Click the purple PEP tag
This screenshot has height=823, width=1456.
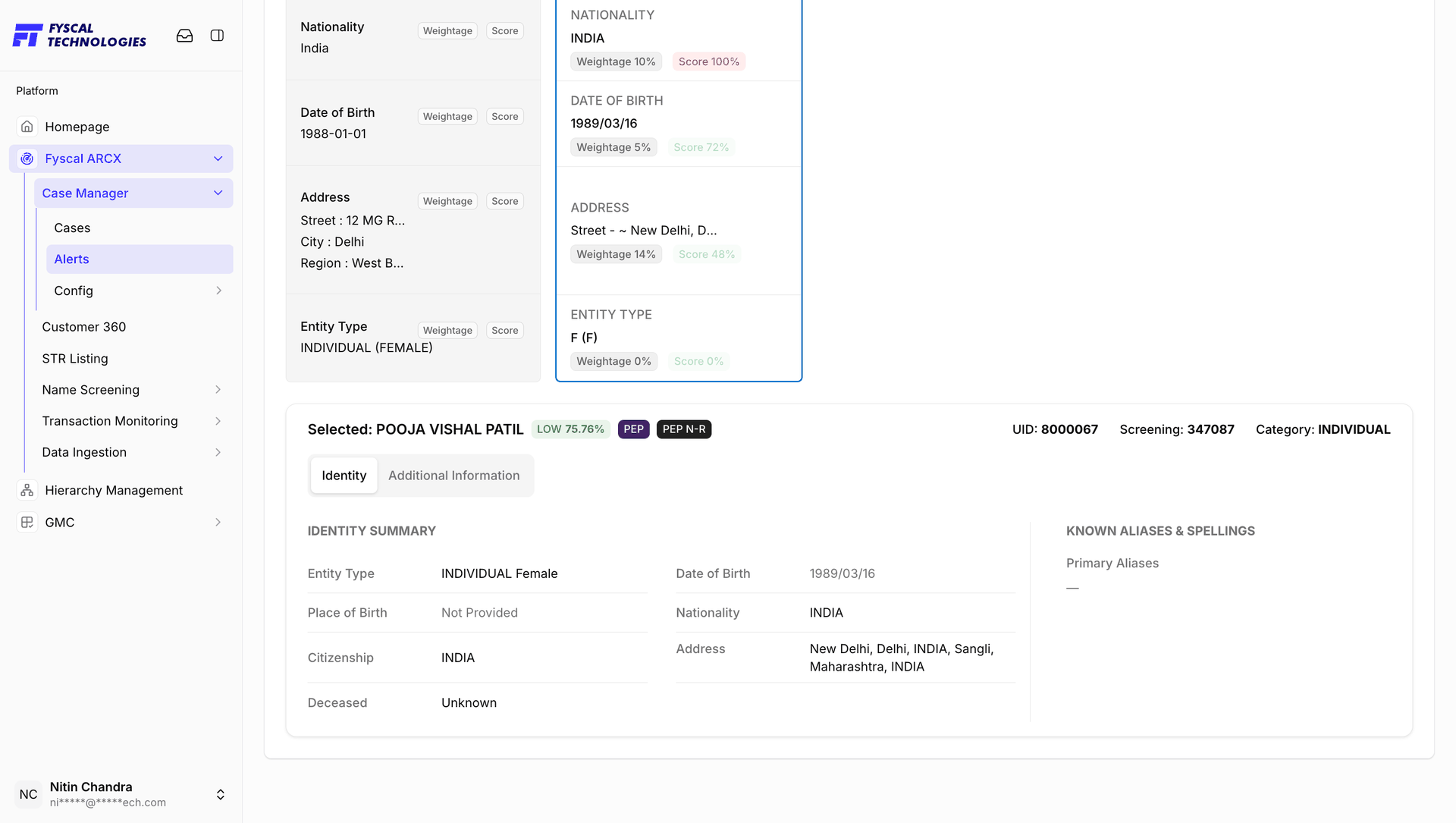(x=633, y=429)
